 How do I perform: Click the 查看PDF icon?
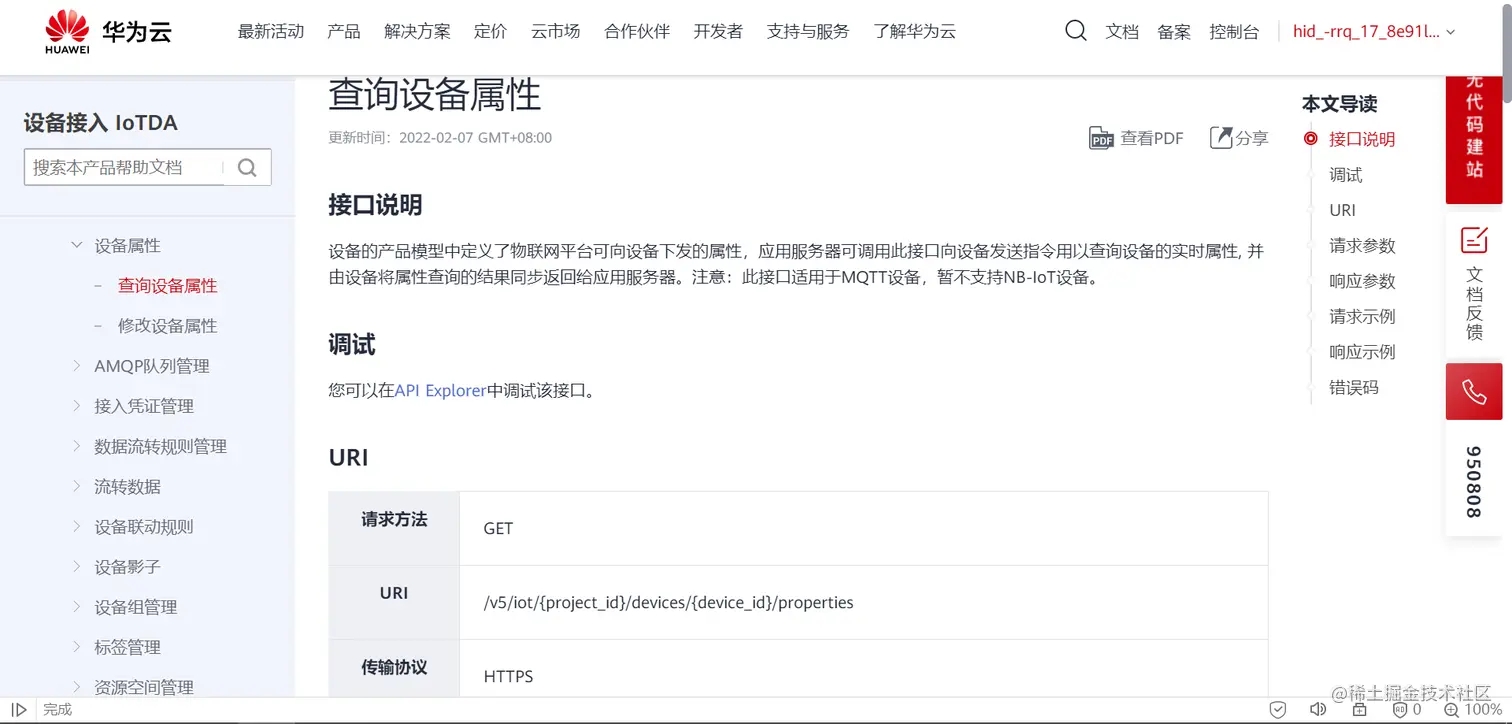pyautogui.click(x=1101, y=139)
